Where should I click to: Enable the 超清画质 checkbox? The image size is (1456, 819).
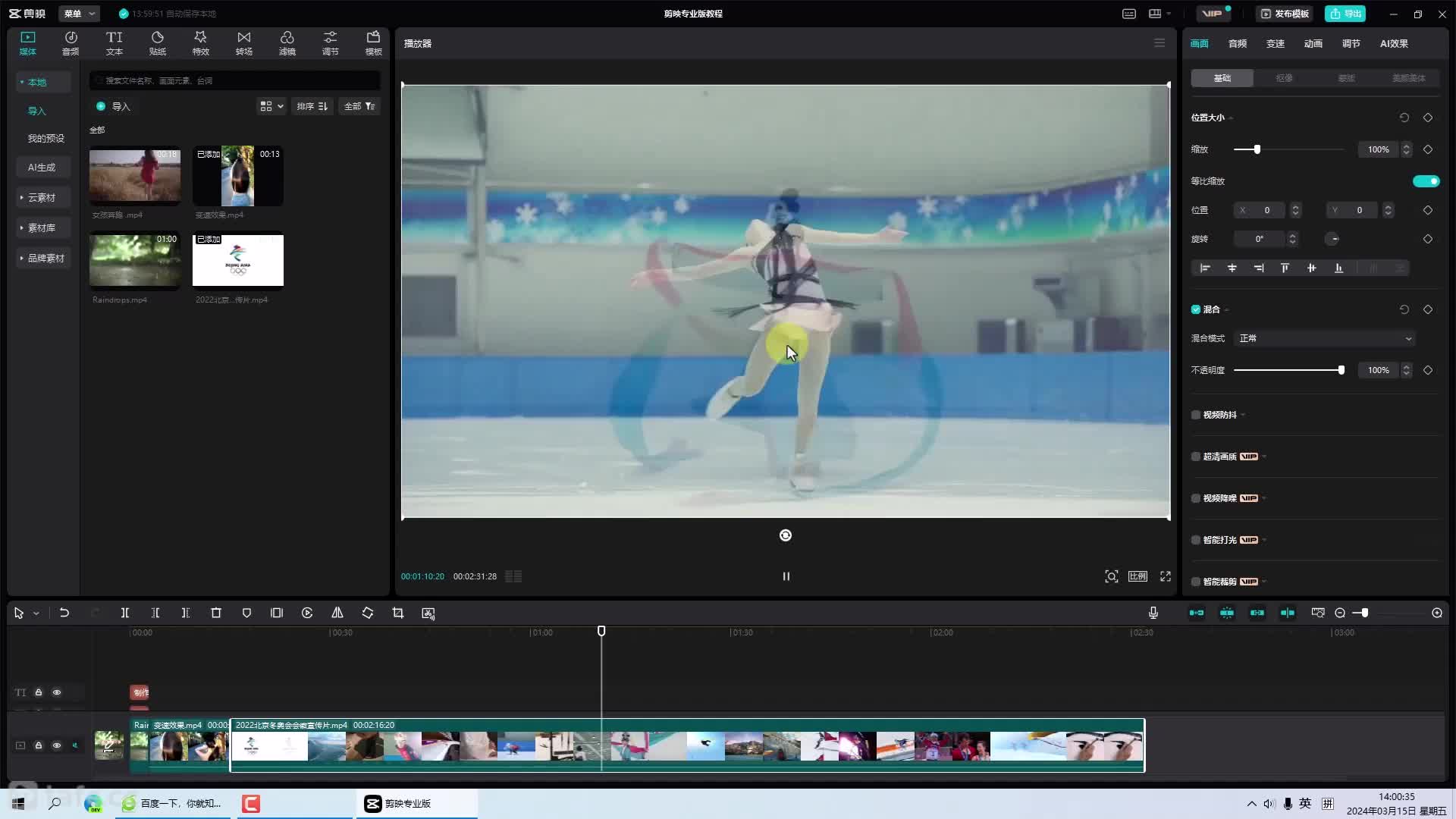point(1196,457)
